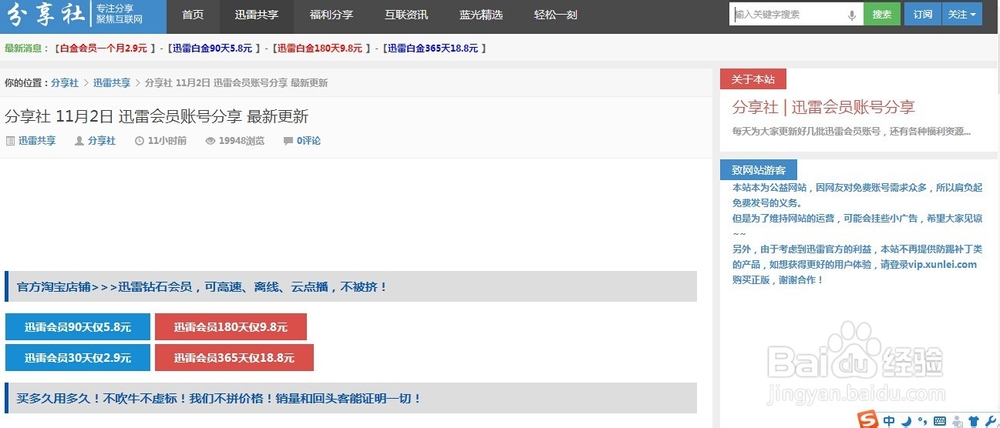The height and width of the screenshot is (428, 1000).
Task: Click the vip.xunlei.com text in sidebar
Action: coord(943,265)
